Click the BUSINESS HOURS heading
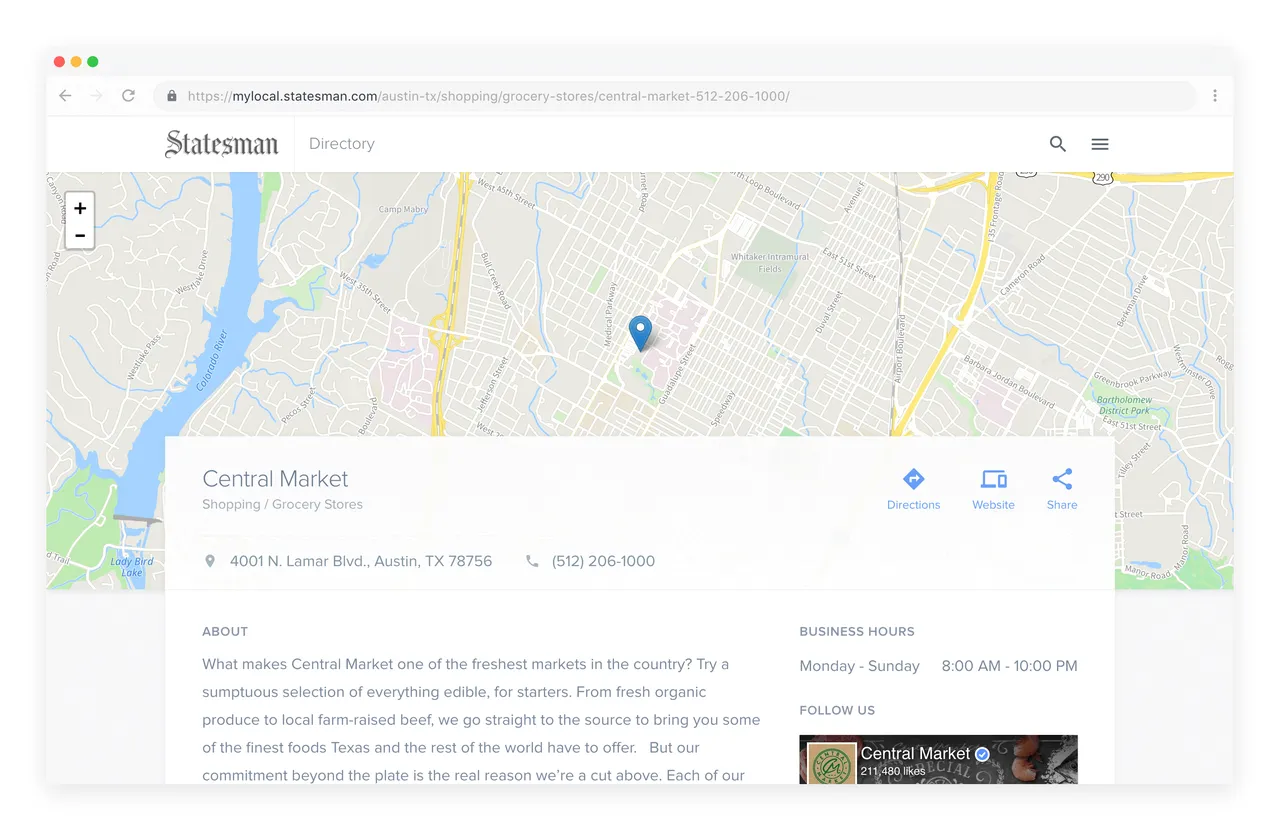Image resolution: width=1280 pixels, height=830 pixels. (x=857, y=631)
